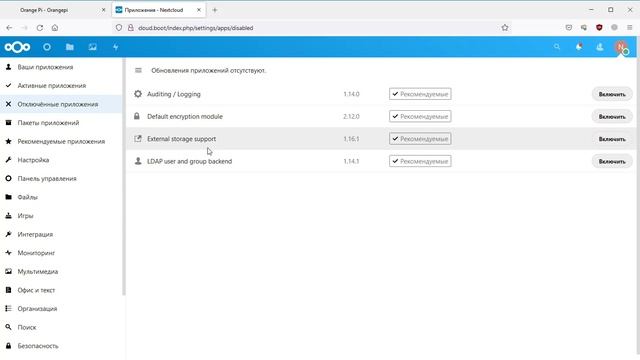
Task: Open the uBlock shield extension icon
Action: [x=599, y=28]
